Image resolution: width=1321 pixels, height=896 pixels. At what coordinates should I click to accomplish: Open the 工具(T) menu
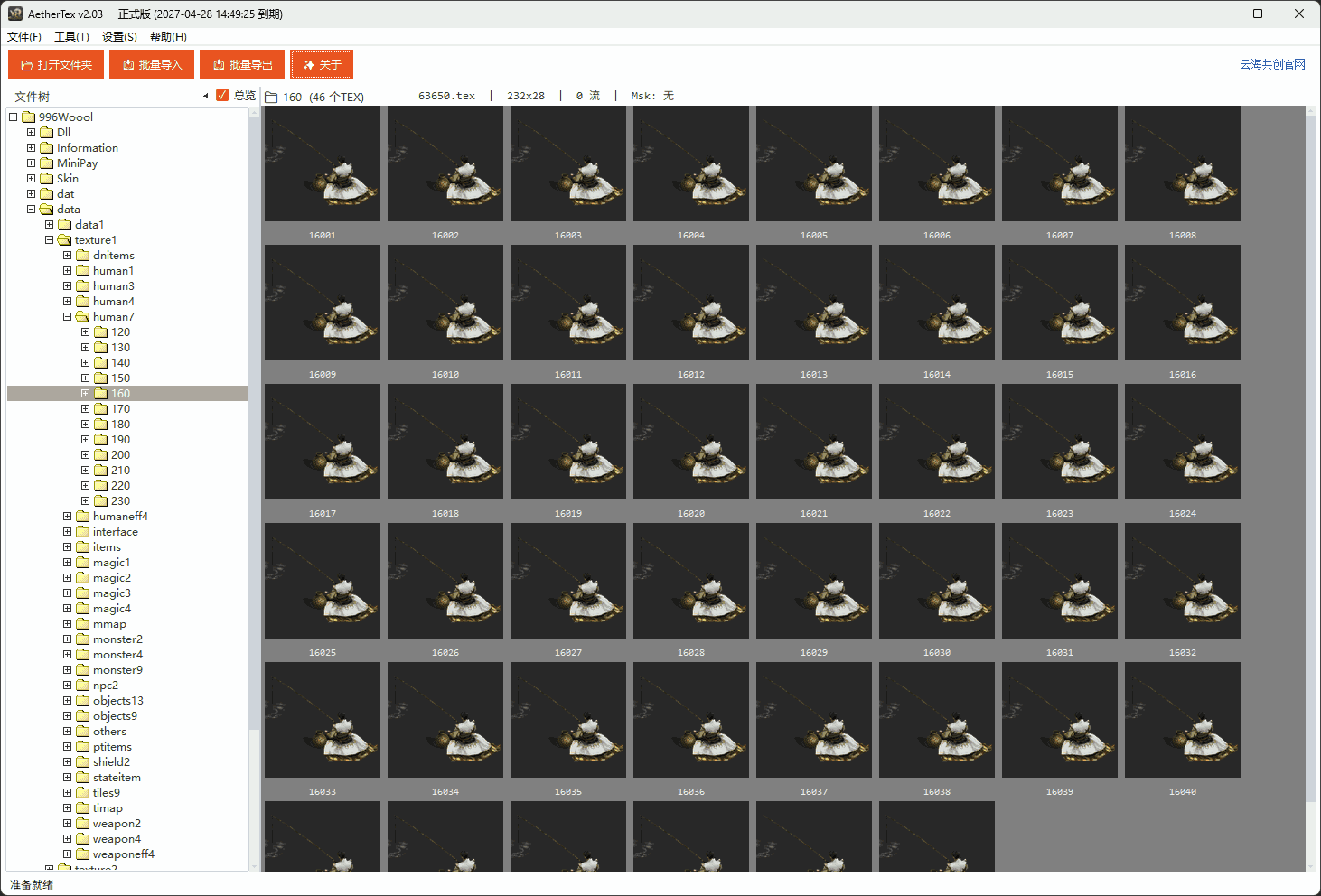[x=71, y=37]
